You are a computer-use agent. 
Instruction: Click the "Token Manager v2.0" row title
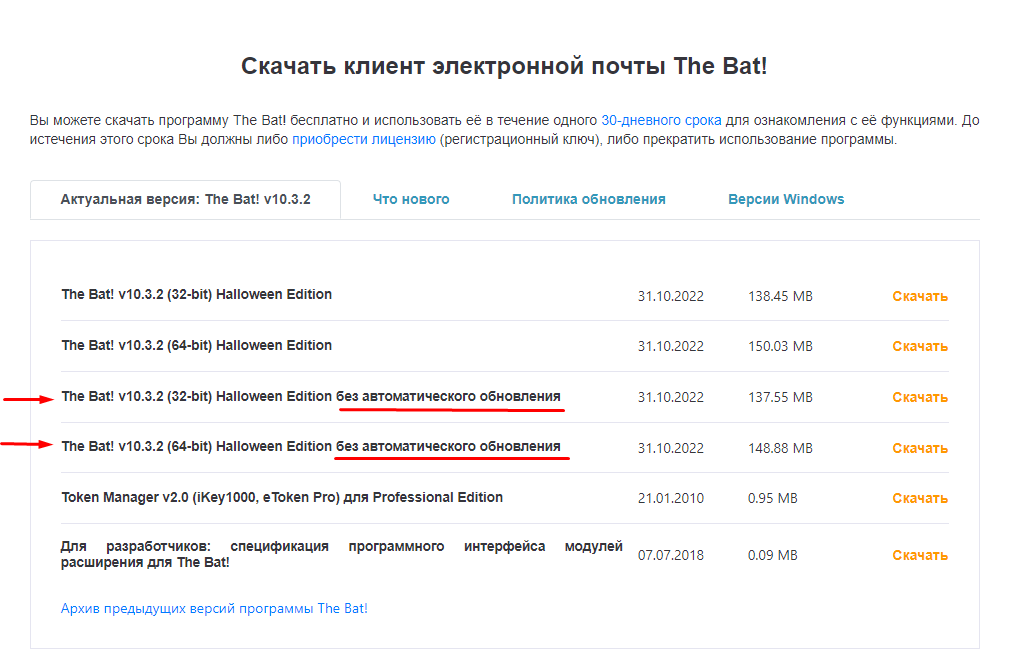(282, 497)
